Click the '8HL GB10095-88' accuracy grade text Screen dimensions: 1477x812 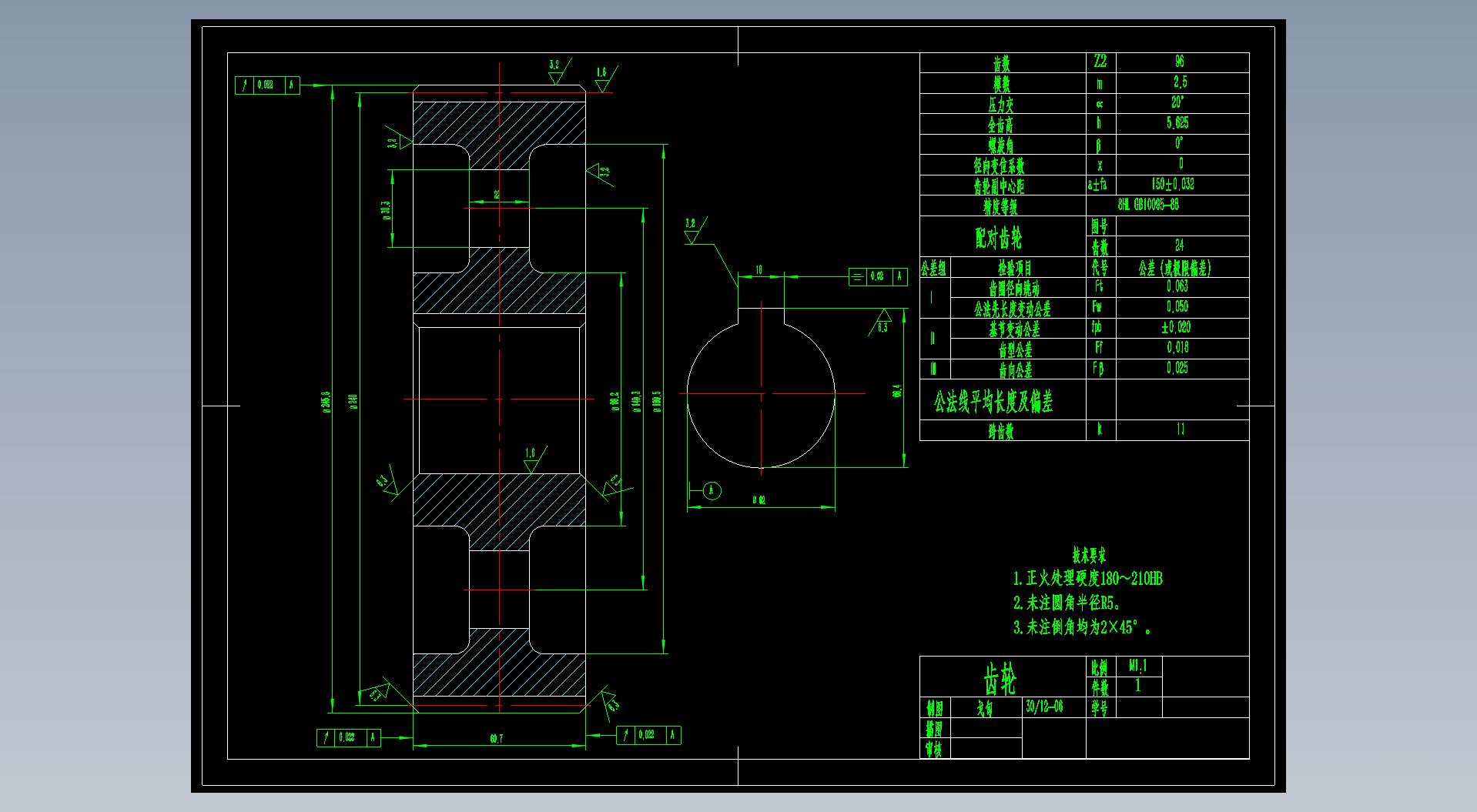pyautogui.click(x=1148, y=205)
